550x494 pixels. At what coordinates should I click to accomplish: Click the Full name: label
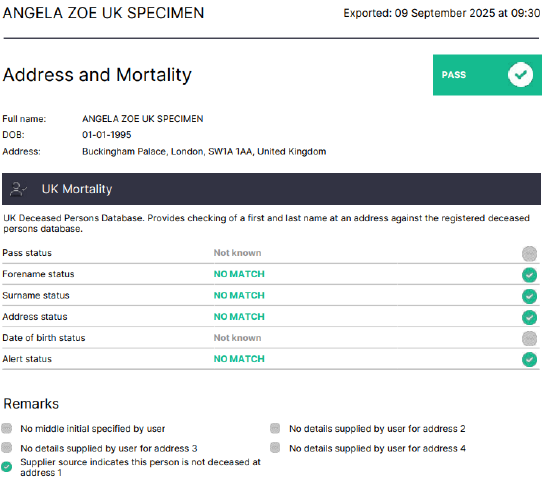coord(24,119)
